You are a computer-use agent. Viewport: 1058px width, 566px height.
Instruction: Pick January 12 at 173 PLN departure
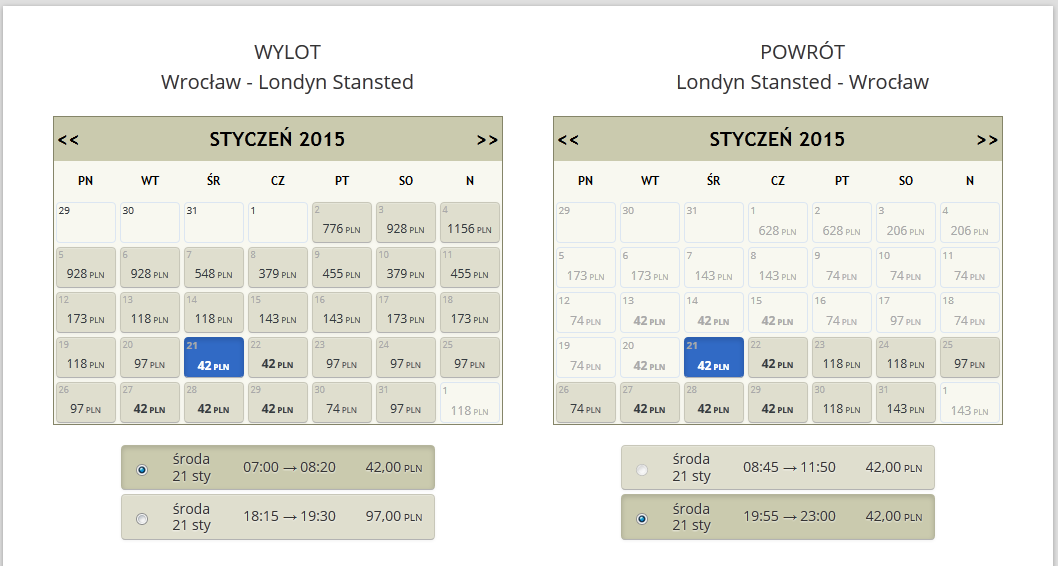click(85, 312)
